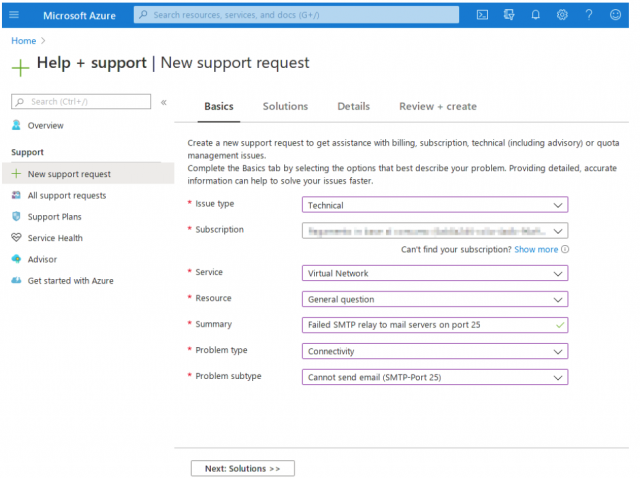The width and height of the screenshot is (640, 479).
Task: Focus the global search resources box
Action: point(296,15)
